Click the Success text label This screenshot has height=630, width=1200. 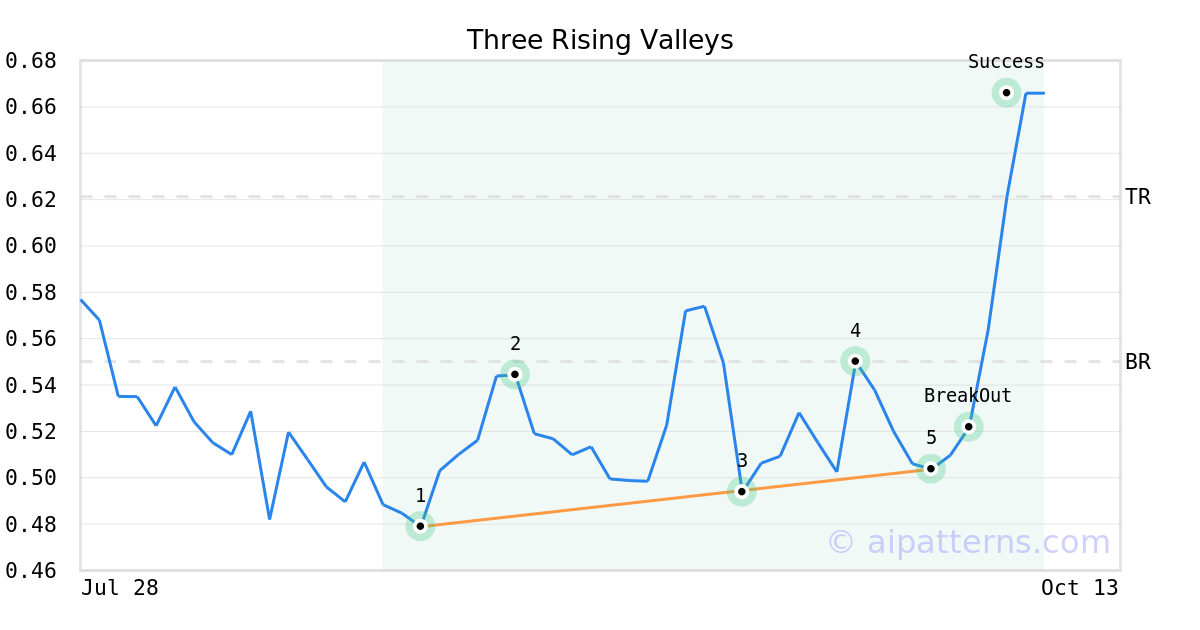click(1006, 62)
